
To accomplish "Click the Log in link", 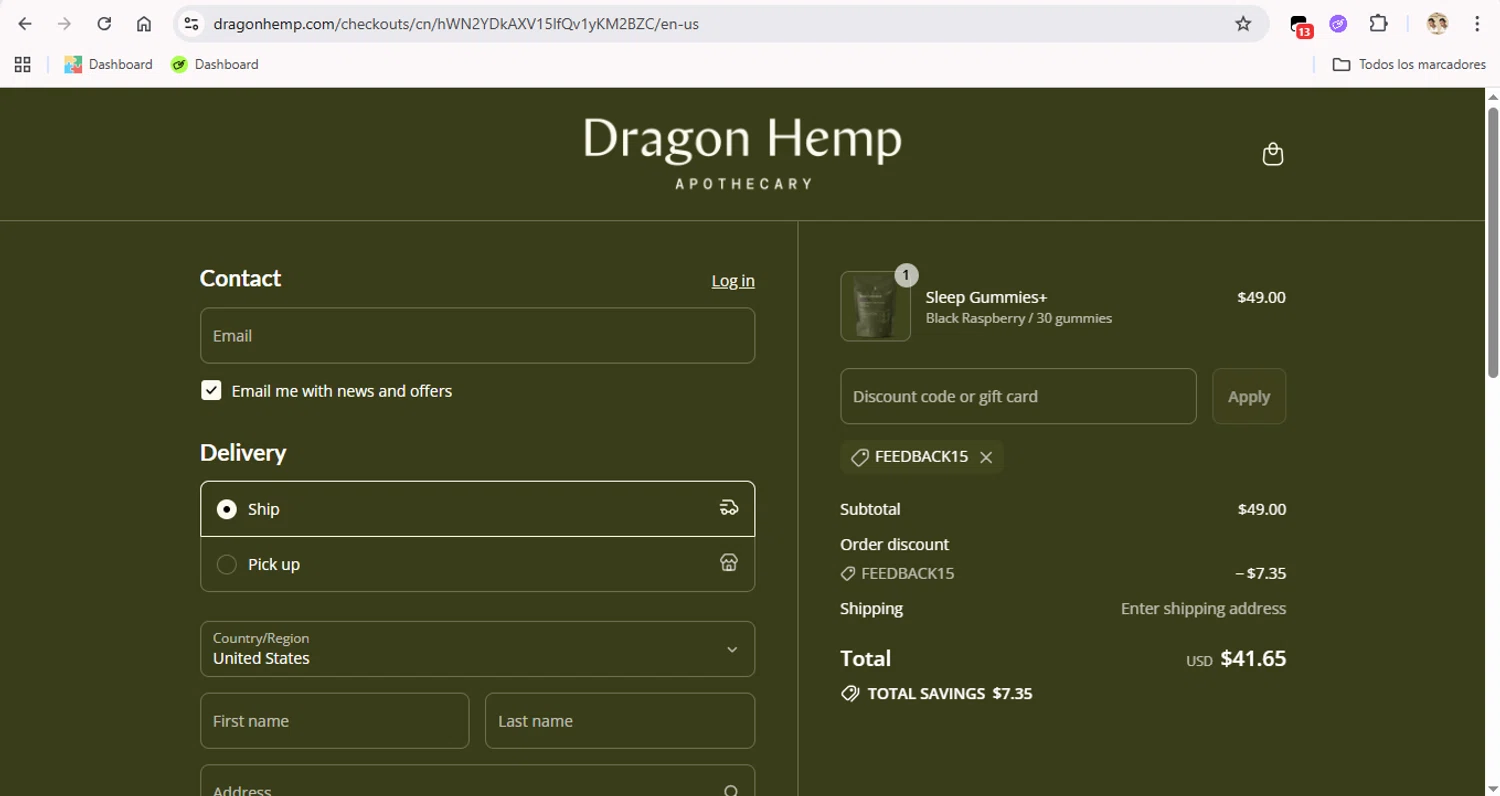I will pyautogui.click(x=733, y=280).
